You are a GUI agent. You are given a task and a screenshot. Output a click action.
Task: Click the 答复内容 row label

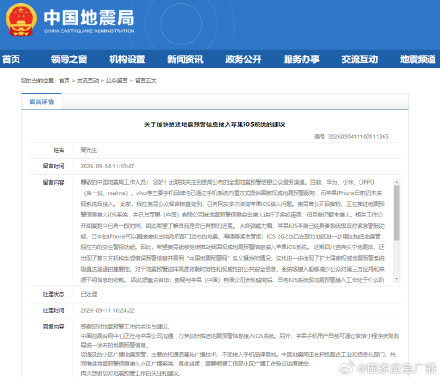click(53, 326)
